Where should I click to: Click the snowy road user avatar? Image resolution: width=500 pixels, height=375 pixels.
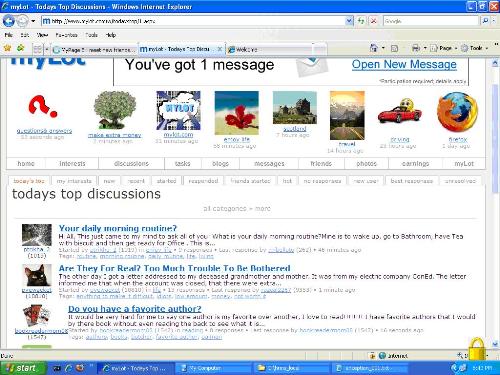37,235
